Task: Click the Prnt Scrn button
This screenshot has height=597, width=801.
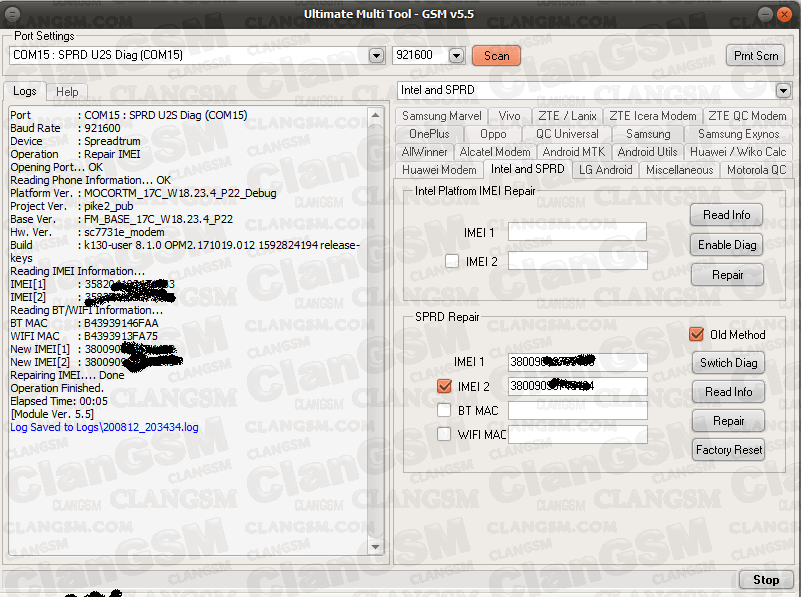Action: tap(756, 55)
